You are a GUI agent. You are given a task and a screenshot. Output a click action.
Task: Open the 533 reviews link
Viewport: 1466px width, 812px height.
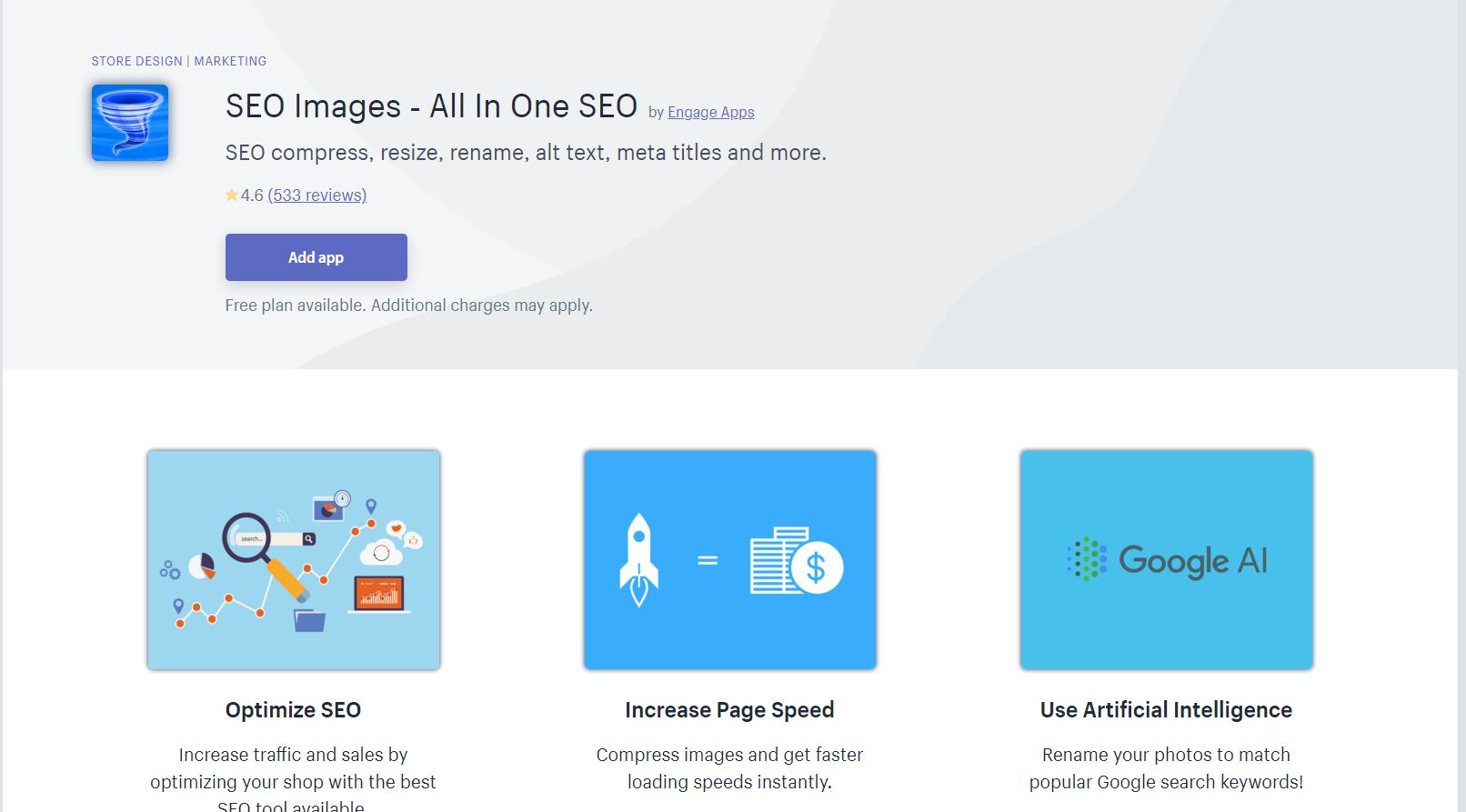tap(317, 195)
